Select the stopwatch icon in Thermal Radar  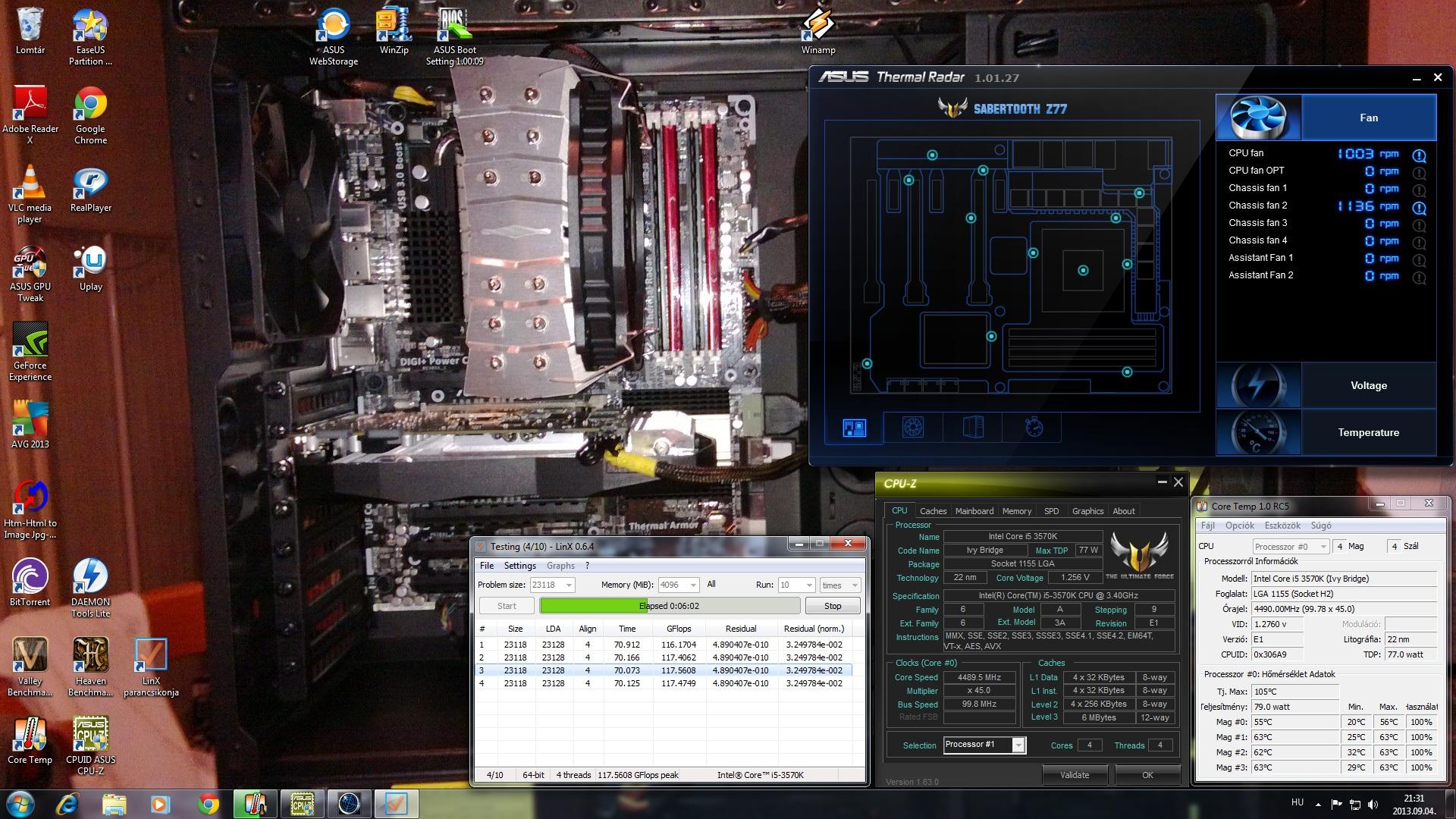click(1034, 428)
